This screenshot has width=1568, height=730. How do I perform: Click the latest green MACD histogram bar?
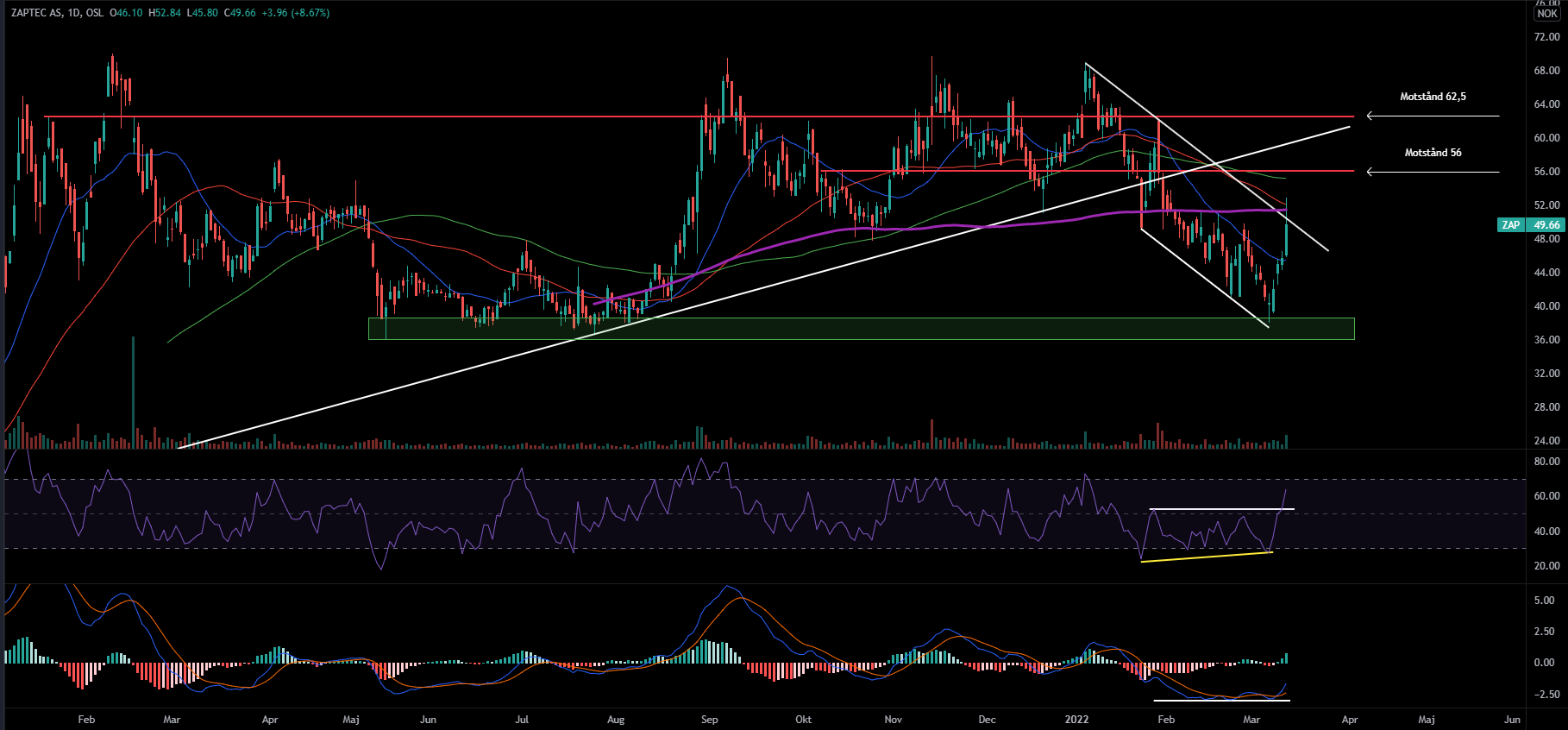pyautogui.click(x=1286, y=658)
